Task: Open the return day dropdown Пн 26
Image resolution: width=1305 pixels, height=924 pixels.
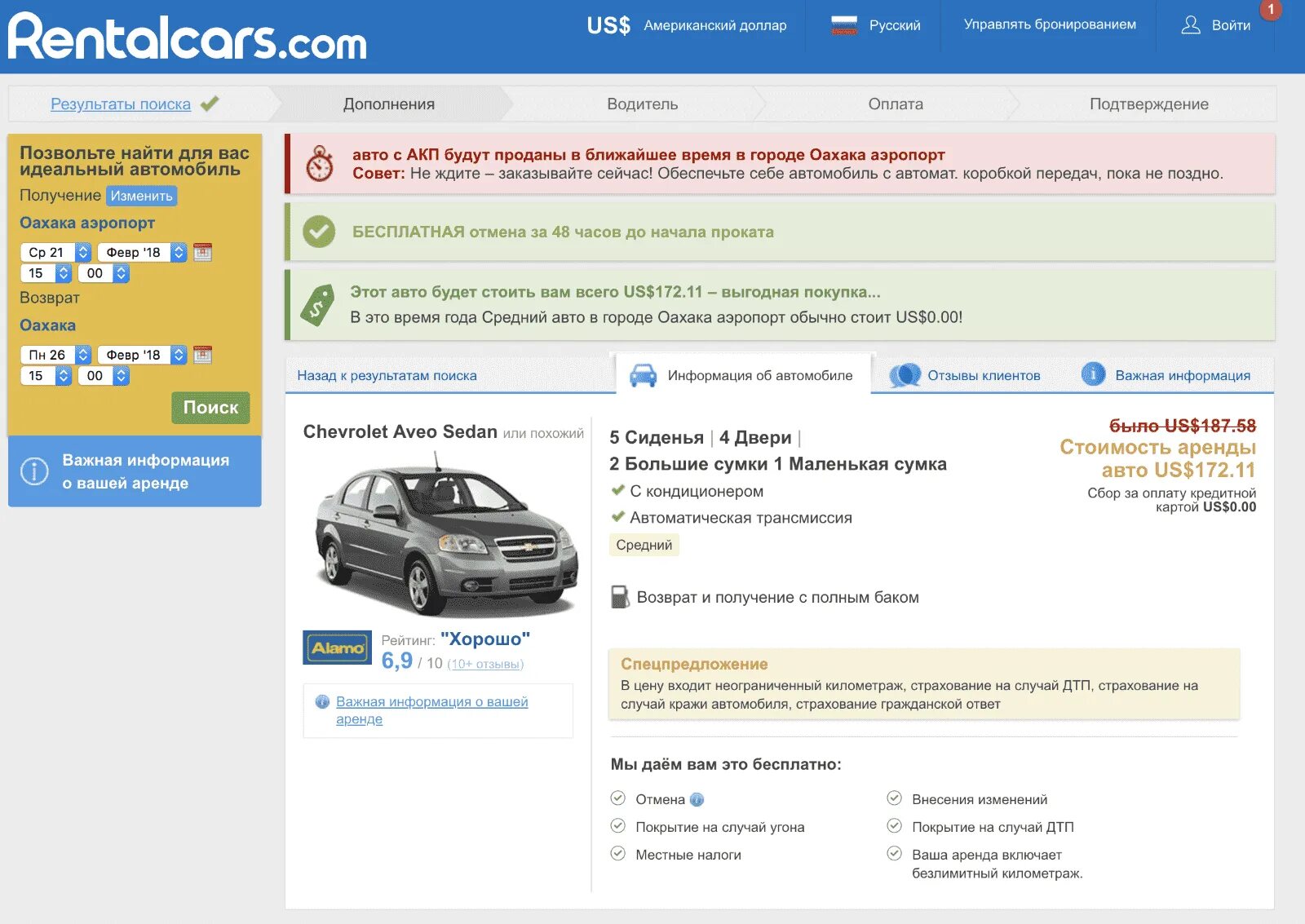Action: (55, 355)
